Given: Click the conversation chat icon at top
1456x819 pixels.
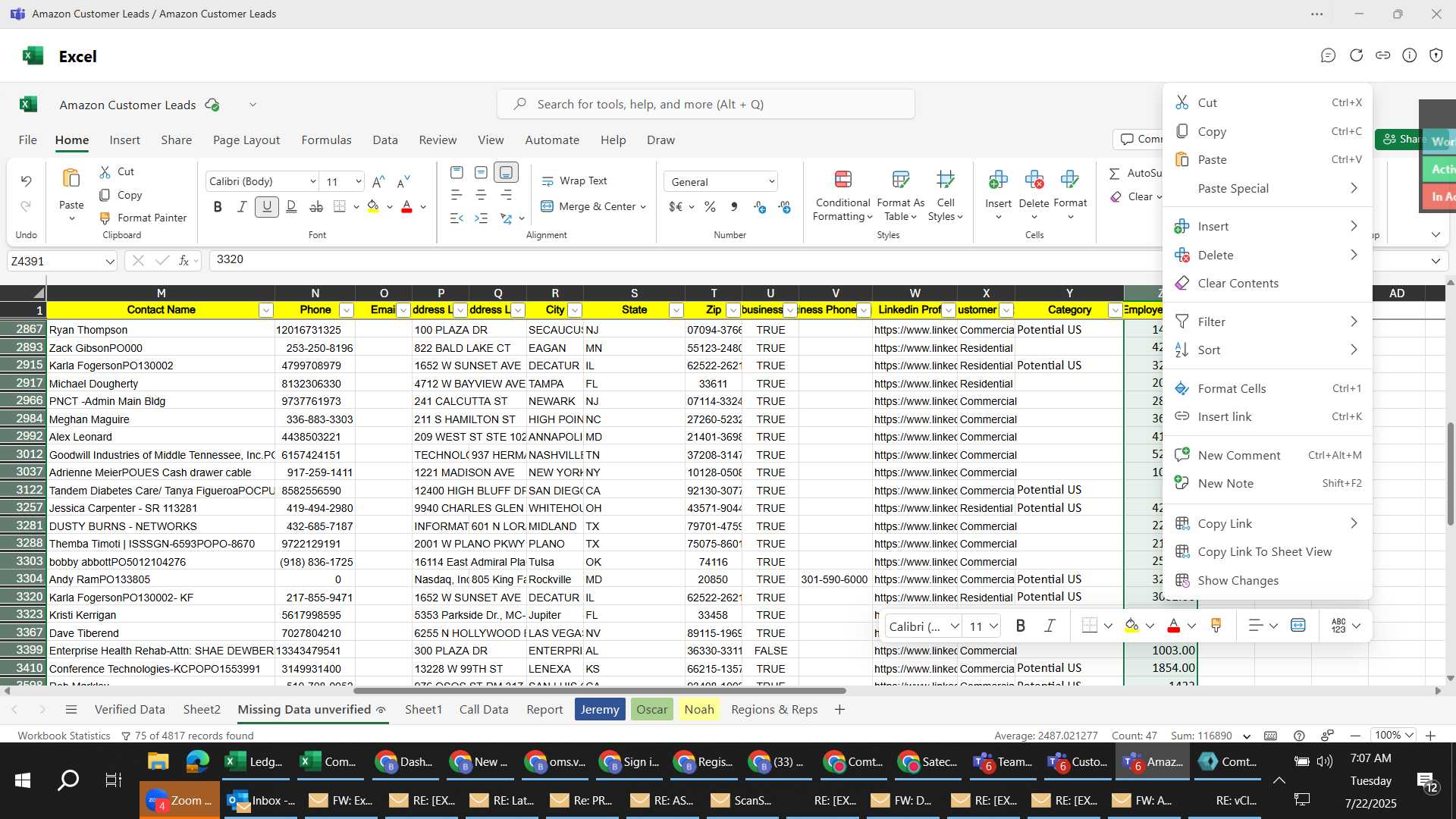Looking at the screenshot, I should pyautogui.click(x=1328, y=55).
